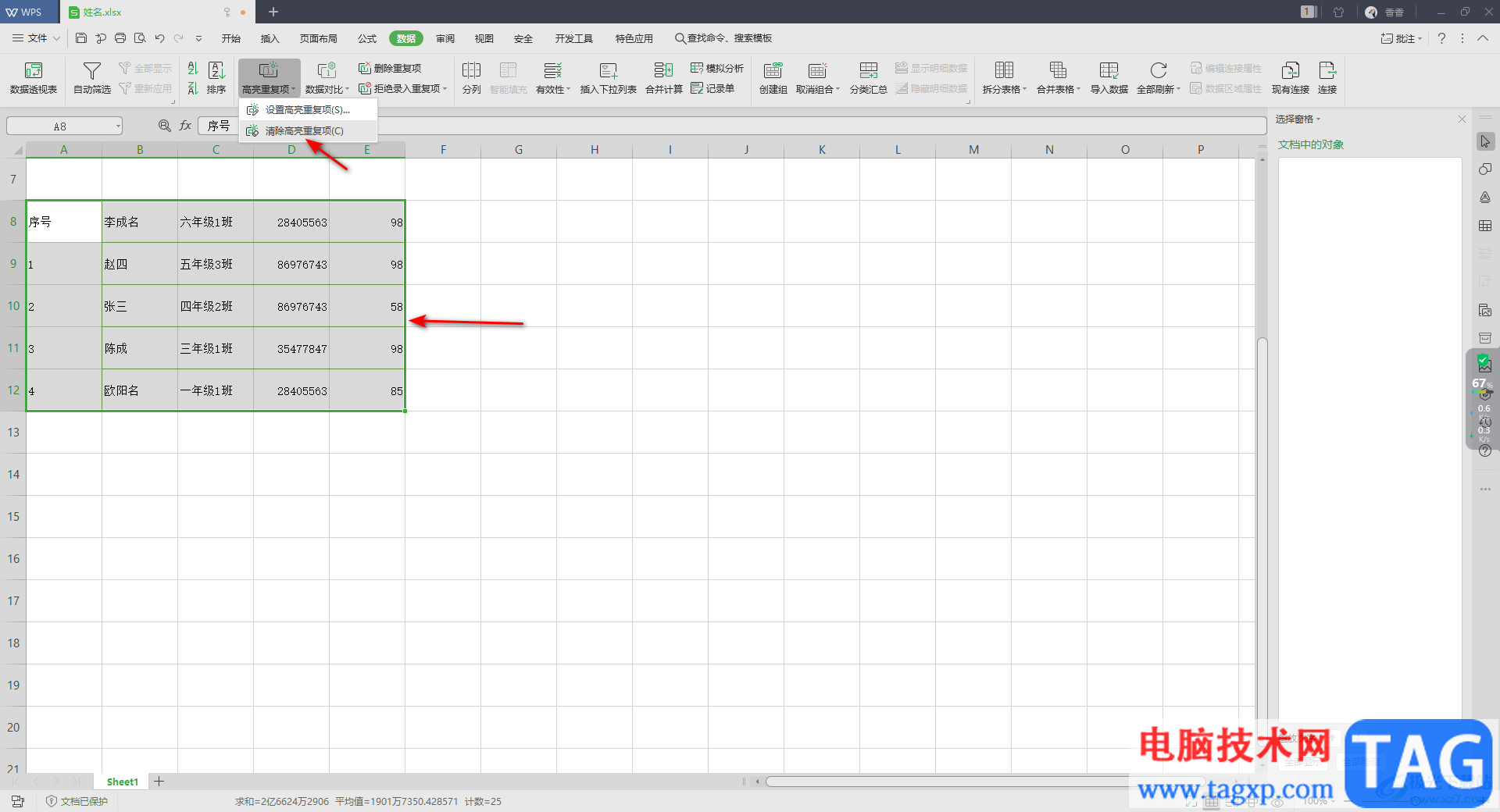Select cell containing 李成名
Screen dimensions: 1500x812
140,222
